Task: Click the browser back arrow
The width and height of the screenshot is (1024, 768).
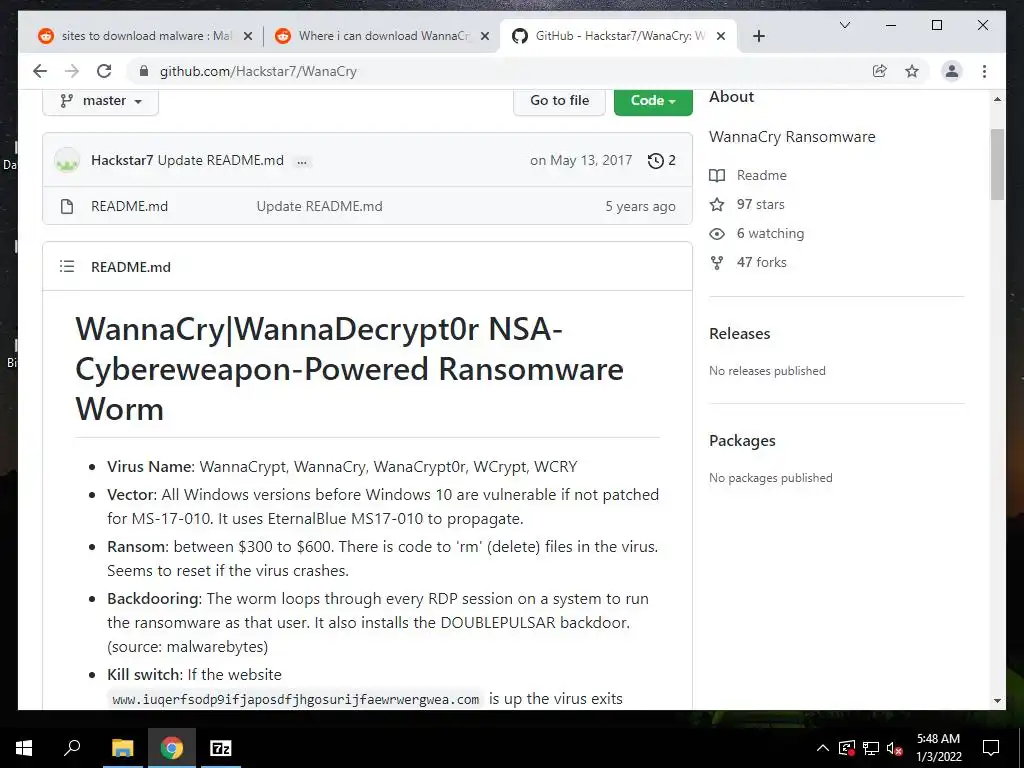Action: [x=40, y=71]
